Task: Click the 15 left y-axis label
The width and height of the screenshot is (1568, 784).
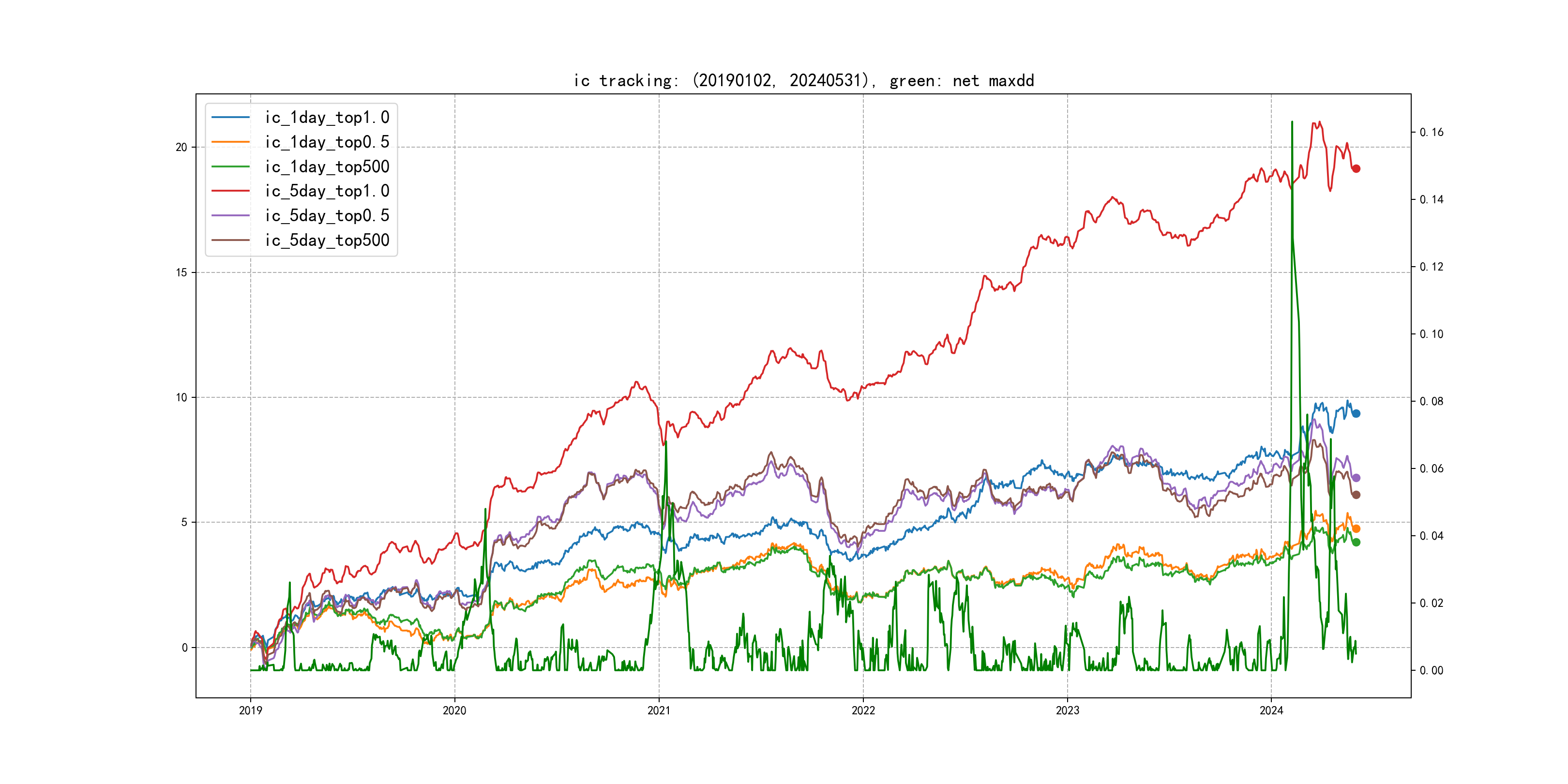Action: click(181, 272)
